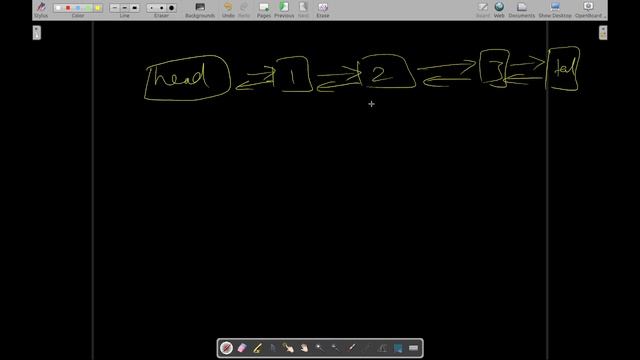
Task: Choose the thin line width
Action: coord(115,8)
